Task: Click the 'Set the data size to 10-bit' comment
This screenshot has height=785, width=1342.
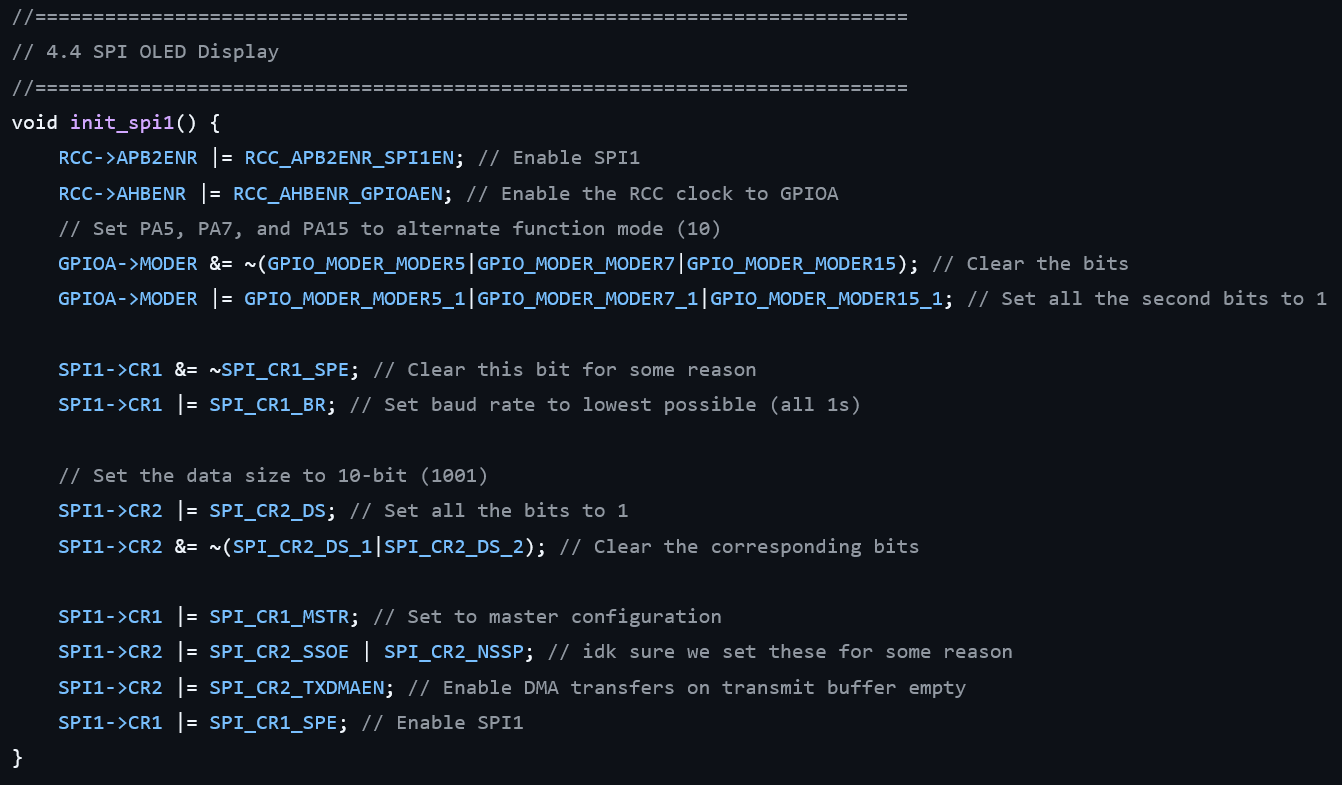Action: 273,475
